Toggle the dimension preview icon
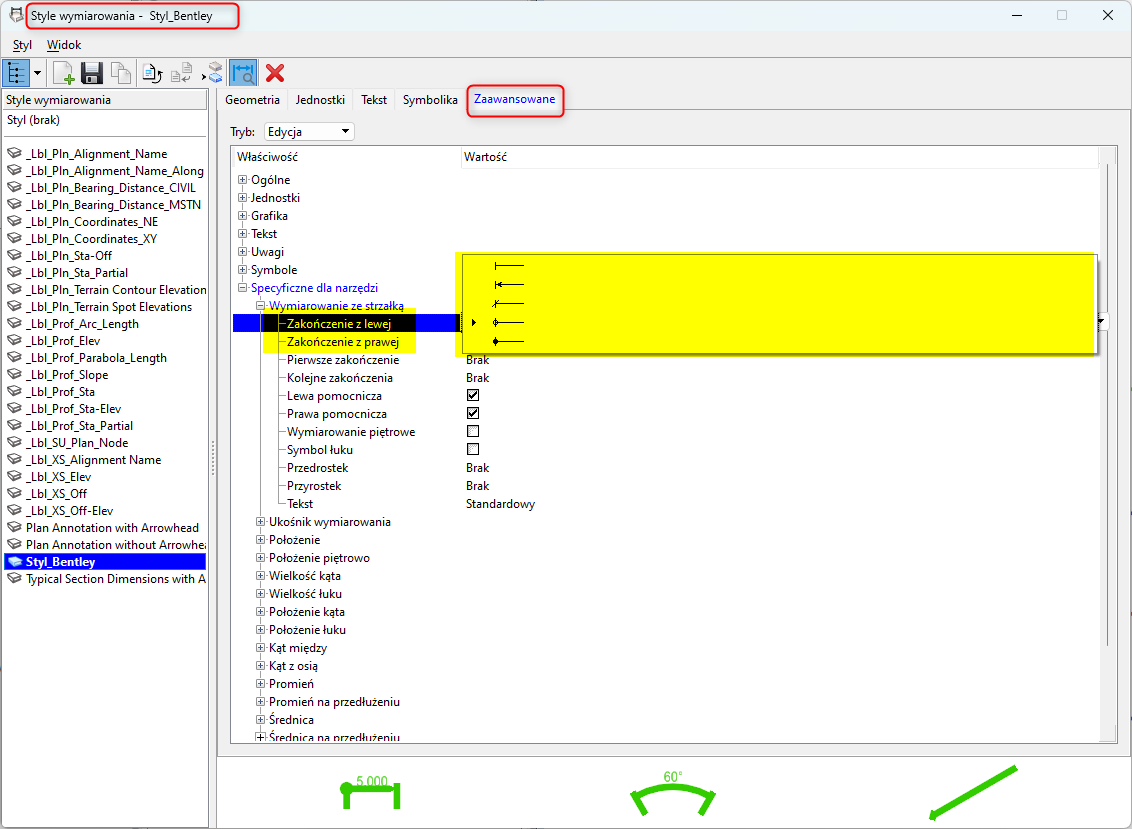The width and height of the screenshot is (1132, 829). click(243, 72)
